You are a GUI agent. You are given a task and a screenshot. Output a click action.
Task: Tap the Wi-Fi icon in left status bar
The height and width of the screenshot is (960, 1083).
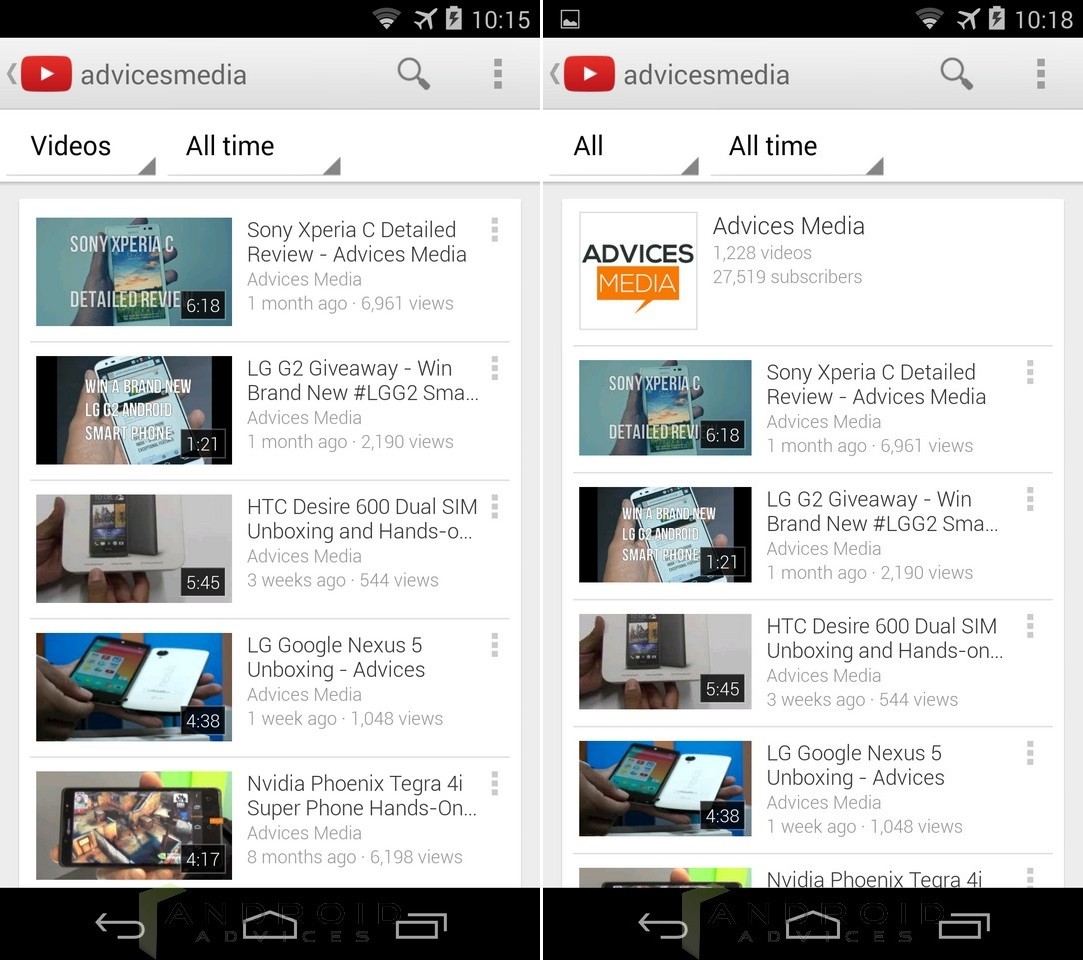(x=386, y=19)
